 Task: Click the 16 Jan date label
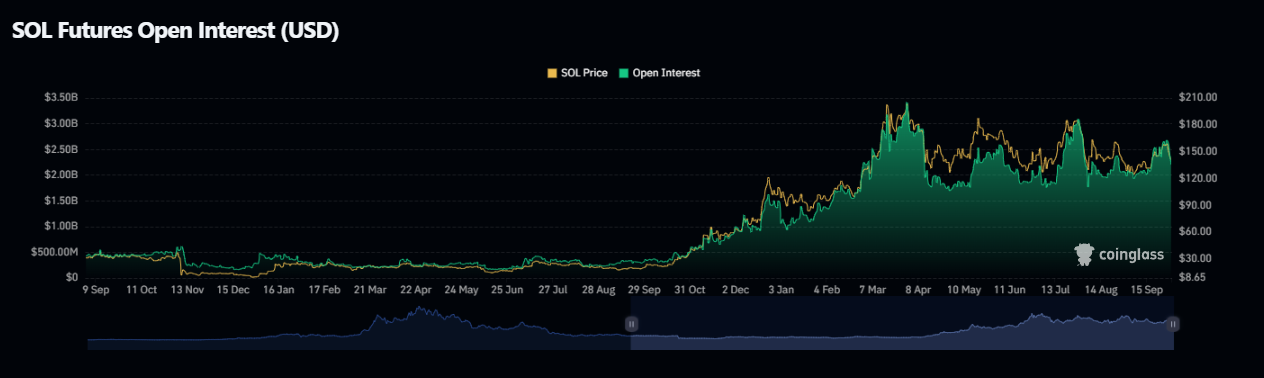tap(279, 290)
